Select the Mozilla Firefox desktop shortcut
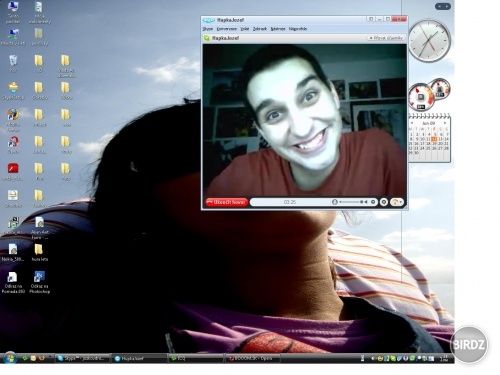This screenshot has width=500, height=375. [x=13, y=120]
